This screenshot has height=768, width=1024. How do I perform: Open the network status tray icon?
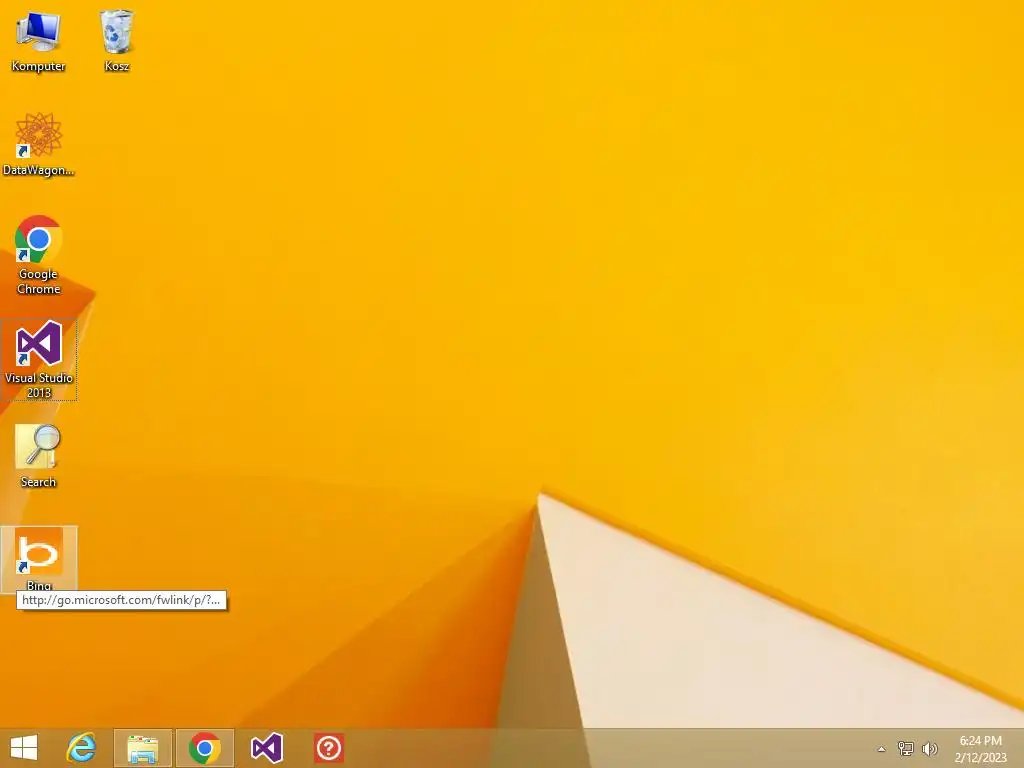coord(906,749)
